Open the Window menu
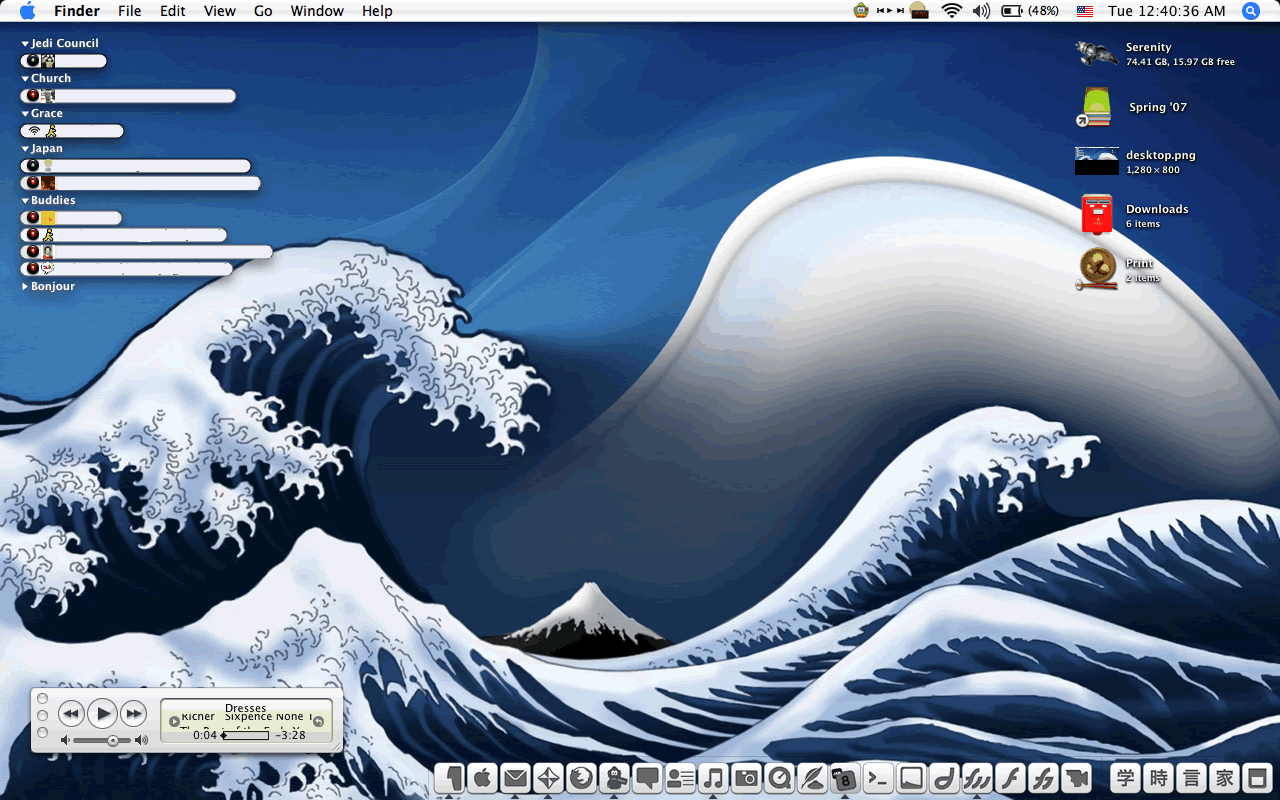The width and height of the screenshot is (1280, 800). coord(317,11)
